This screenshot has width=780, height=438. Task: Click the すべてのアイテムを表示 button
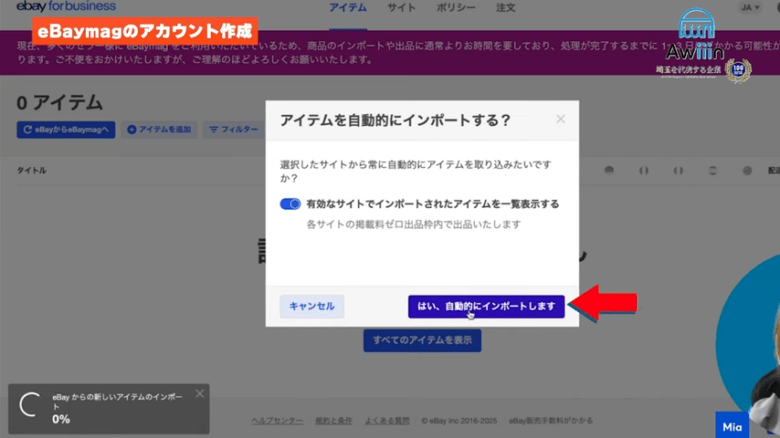[x=422, y=340]
